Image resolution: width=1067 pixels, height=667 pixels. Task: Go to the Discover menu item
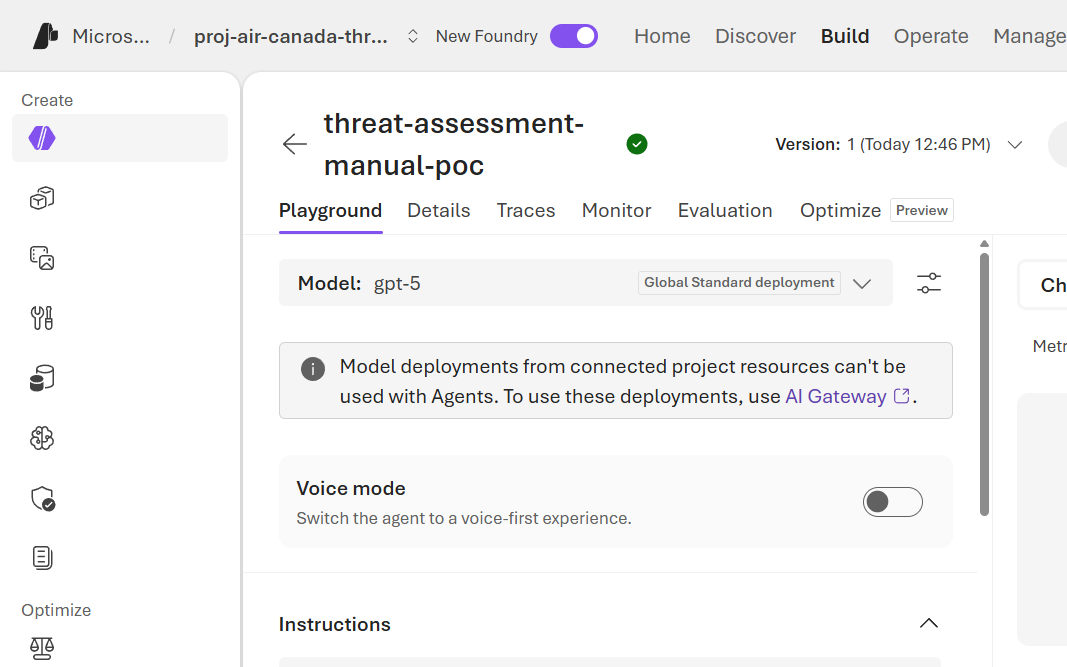tap(755, 36)
